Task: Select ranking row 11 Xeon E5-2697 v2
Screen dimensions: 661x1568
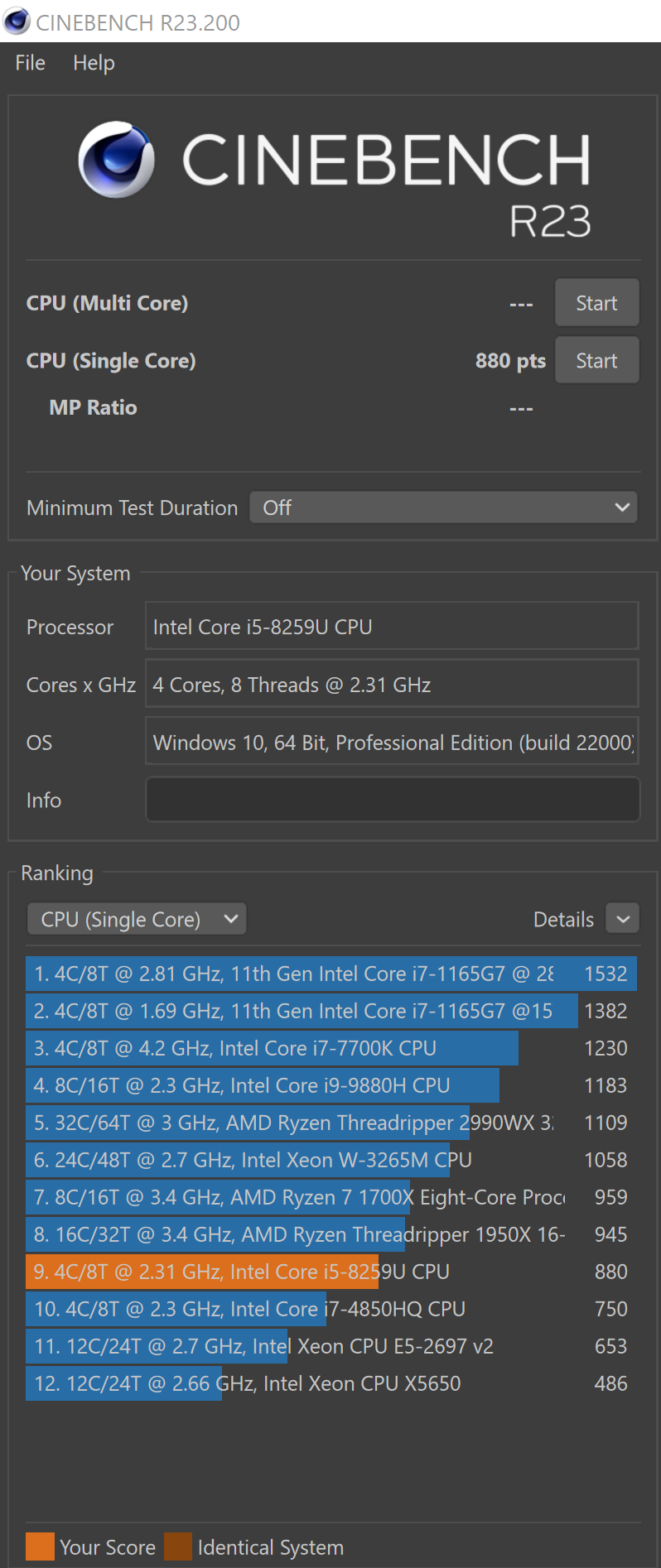Action: pyautogui.click(x=331, y=1346)
